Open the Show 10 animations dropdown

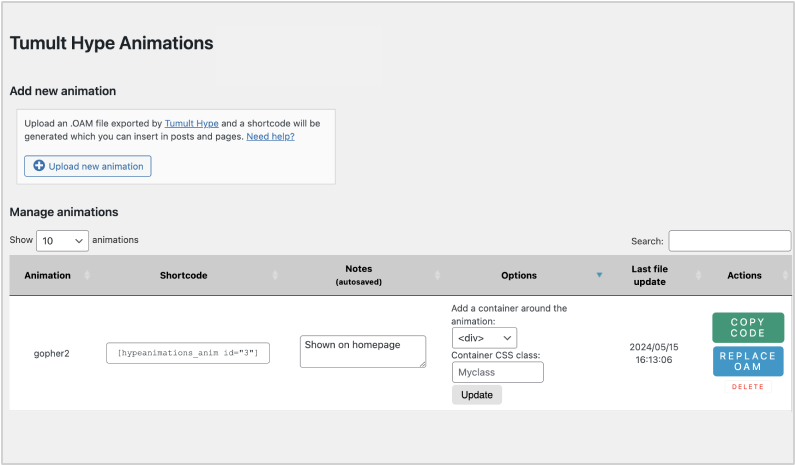pyautogui.click(x=62, y=241)
